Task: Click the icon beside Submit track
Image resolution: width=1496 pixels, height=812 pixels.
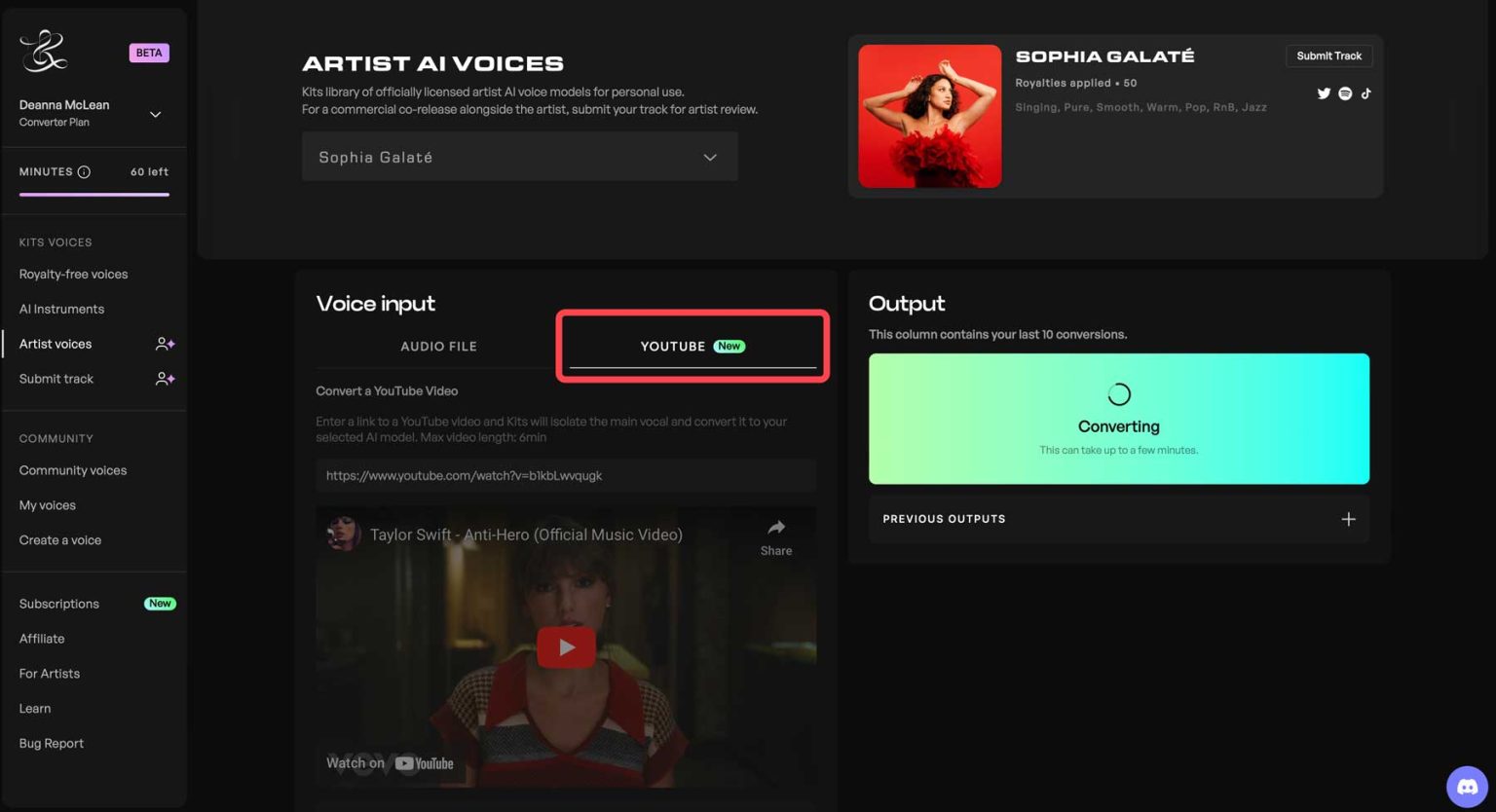Action: tap(165, 379)
